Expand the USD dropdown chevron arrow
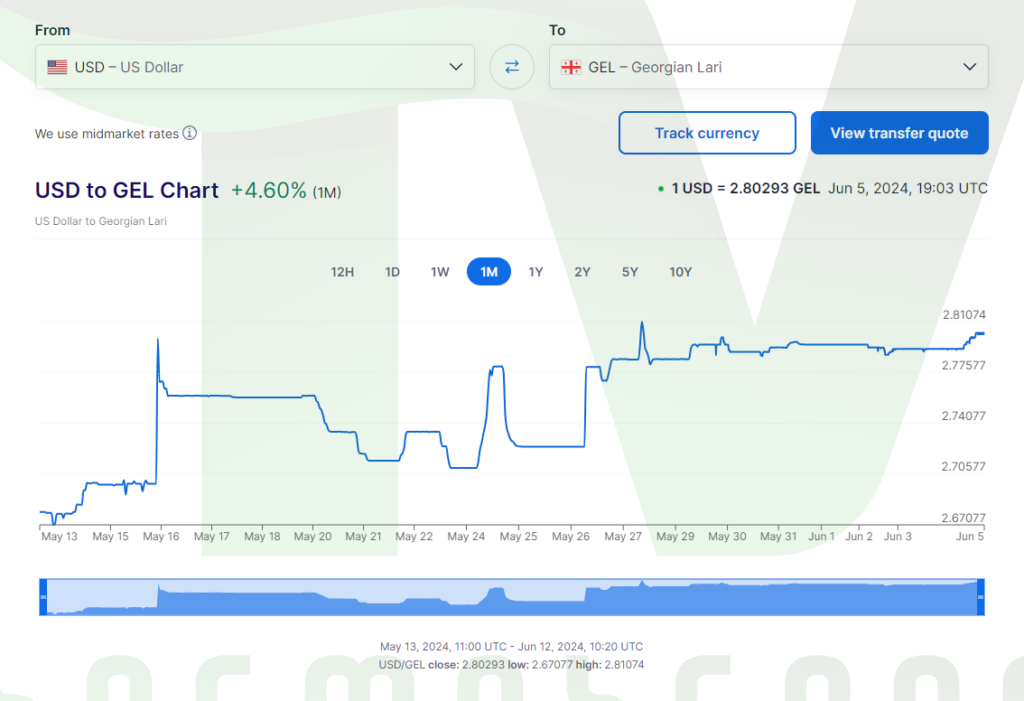This screenshot has width=1024, height=701. 456,67
